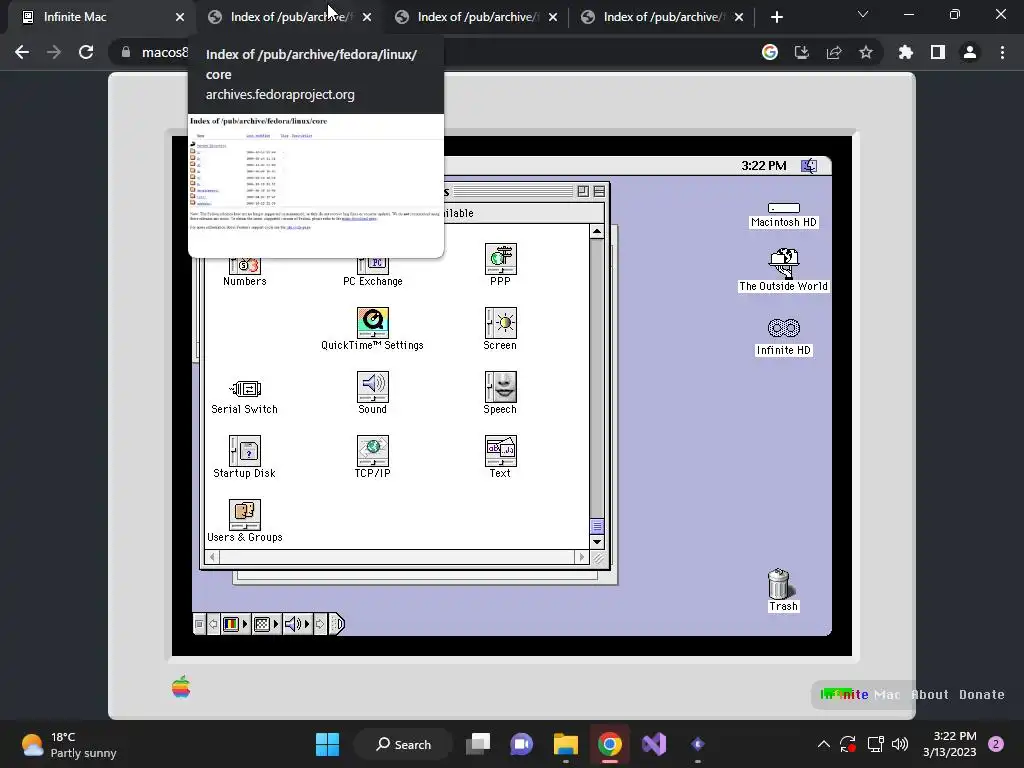
Task: Click the vertical scrollbar up arrow
Action: pyautogui.click(x=597, y=231)
